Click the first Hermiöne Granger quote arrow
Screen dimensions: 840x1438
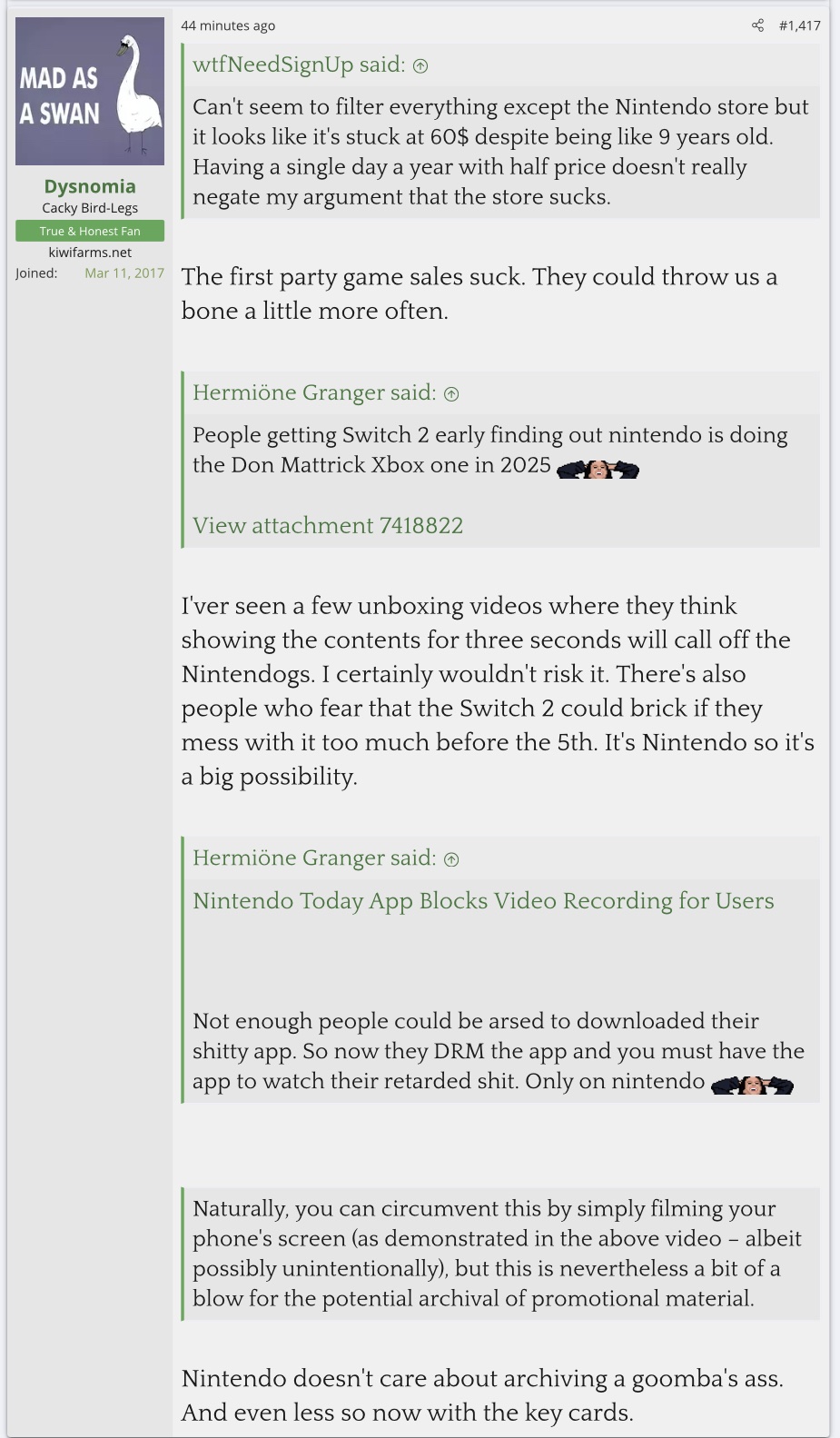tap(451, 393)
